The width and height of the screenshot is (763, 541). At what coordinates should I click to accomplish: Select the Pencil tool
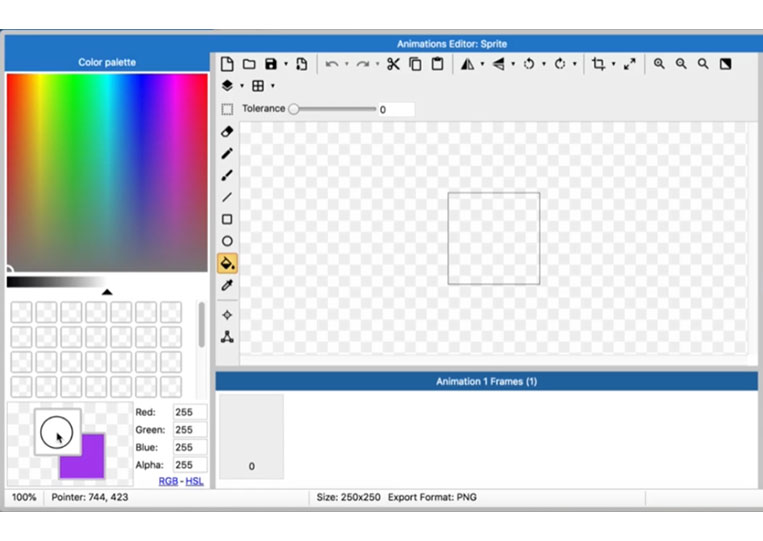pyautogui.click(x=227, y=154)
